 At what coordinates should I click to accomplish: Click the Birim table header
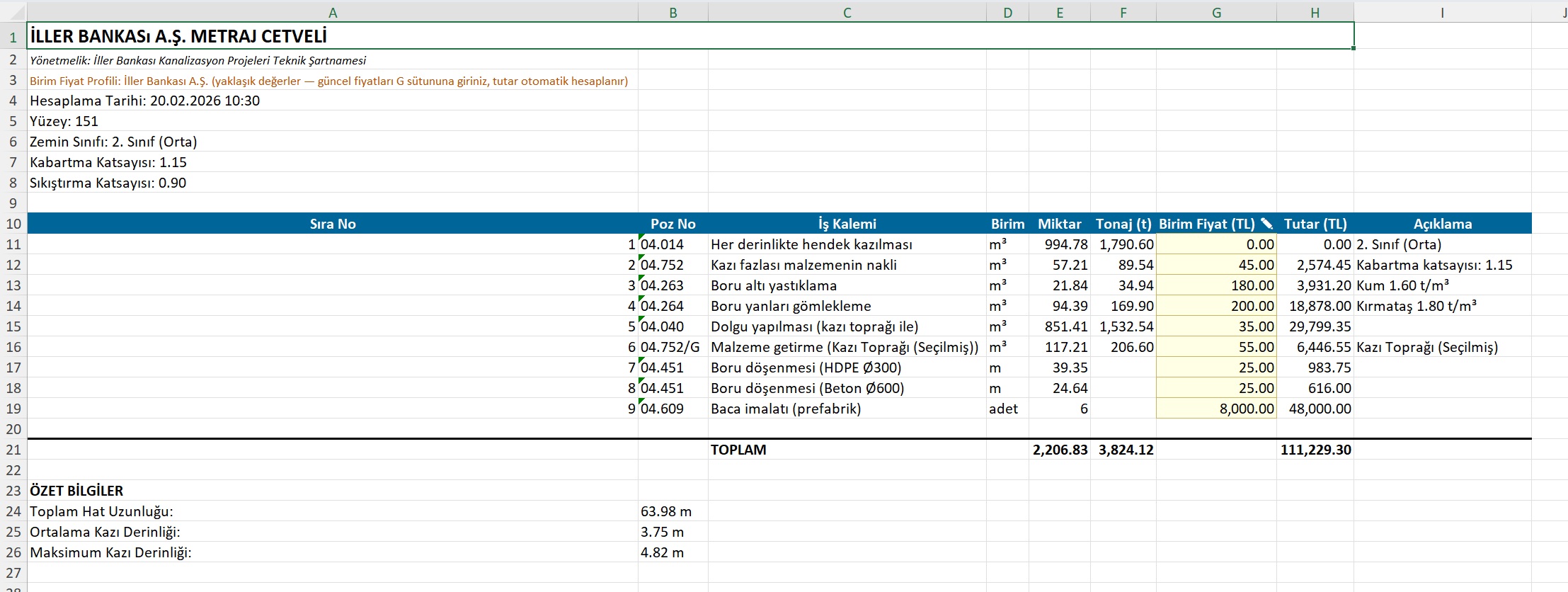pyautogui.click(x=1007, y=224)
